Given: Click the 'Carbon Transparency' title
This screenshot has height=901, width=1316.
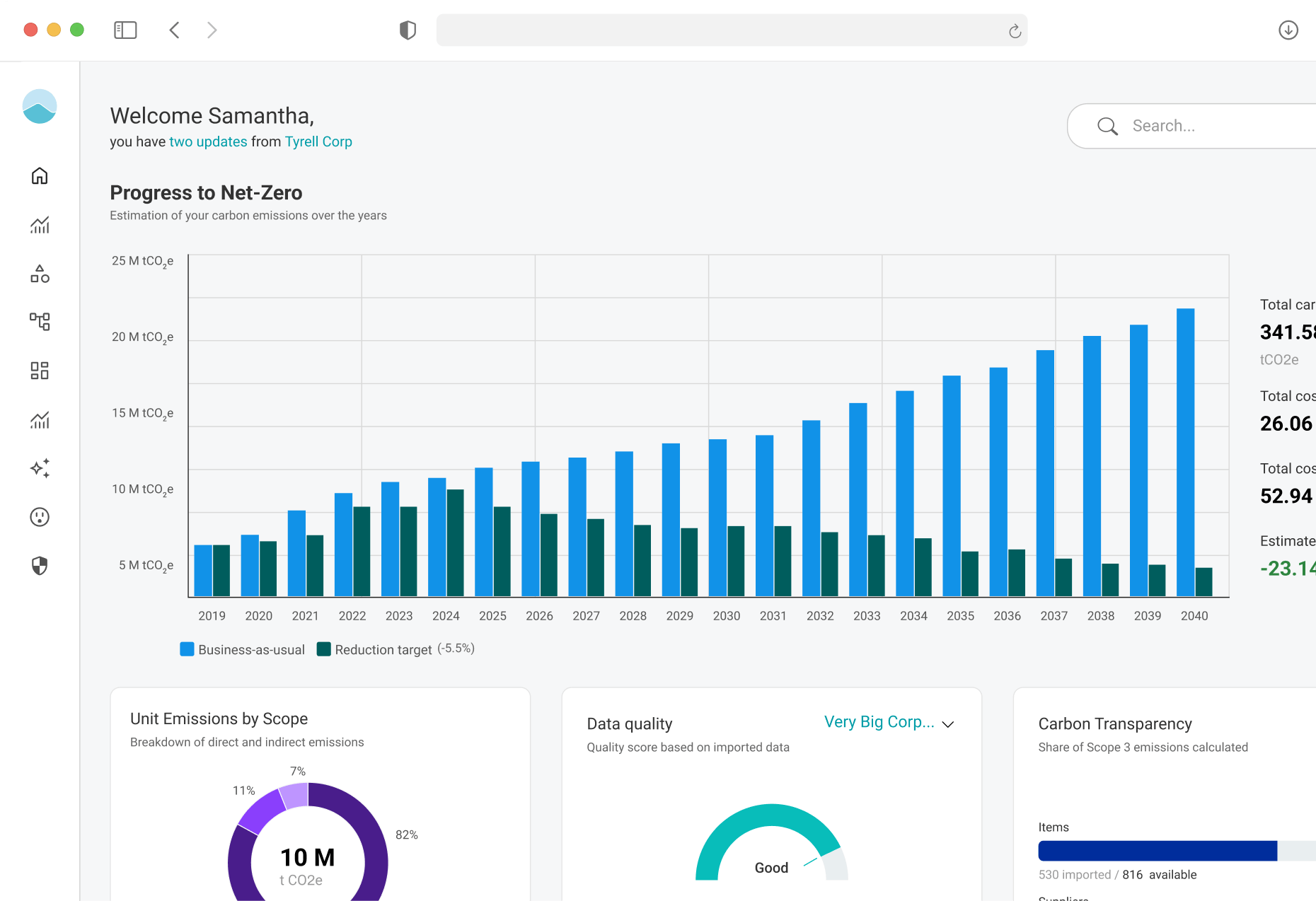Looking at the screenshot, I should click(1115, 723).
